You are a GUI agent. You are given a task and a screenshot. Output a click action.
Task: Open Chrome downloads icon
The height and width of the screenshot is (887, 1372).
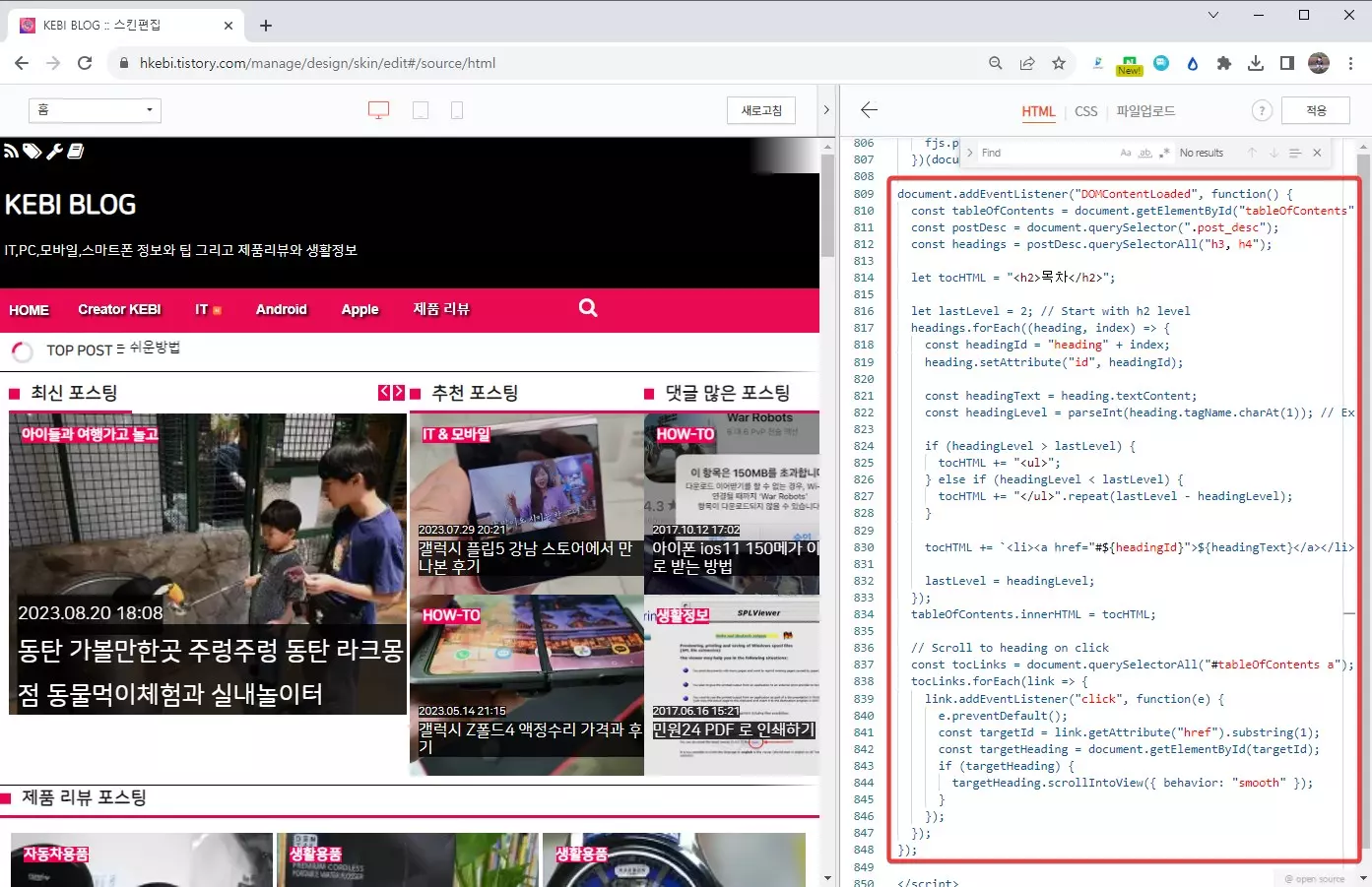click(x=1256, y=63)
